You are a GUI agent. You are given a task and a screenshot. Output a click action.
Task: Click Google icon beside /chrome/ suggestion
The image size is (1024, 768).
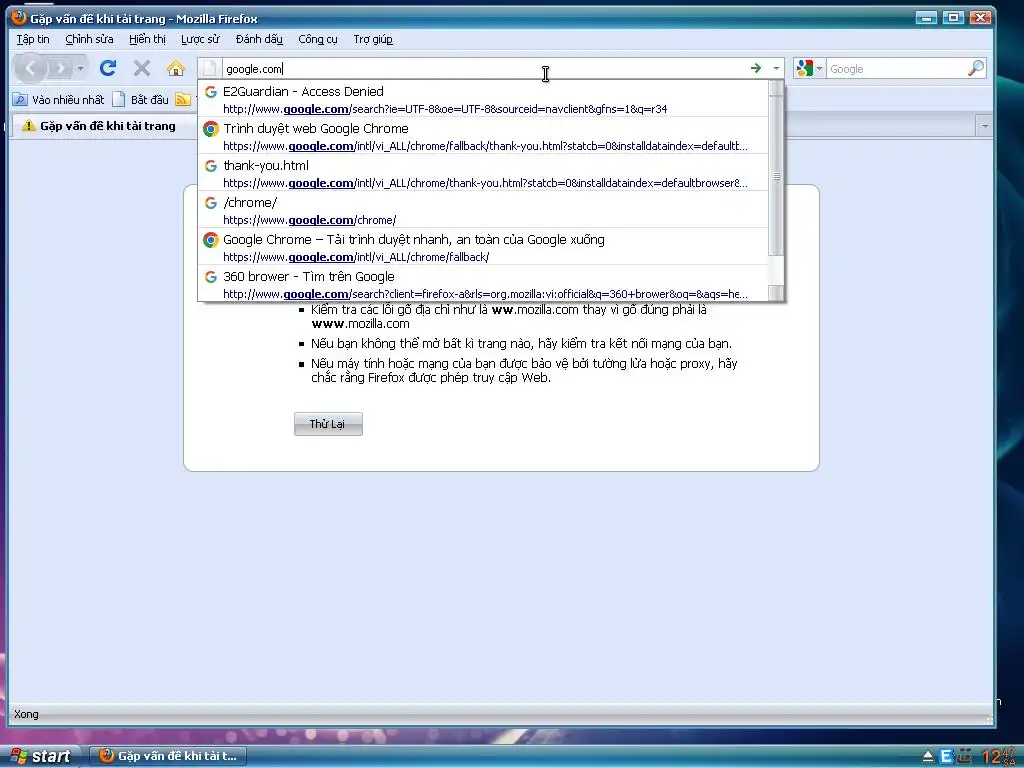[x=210, y=203]
